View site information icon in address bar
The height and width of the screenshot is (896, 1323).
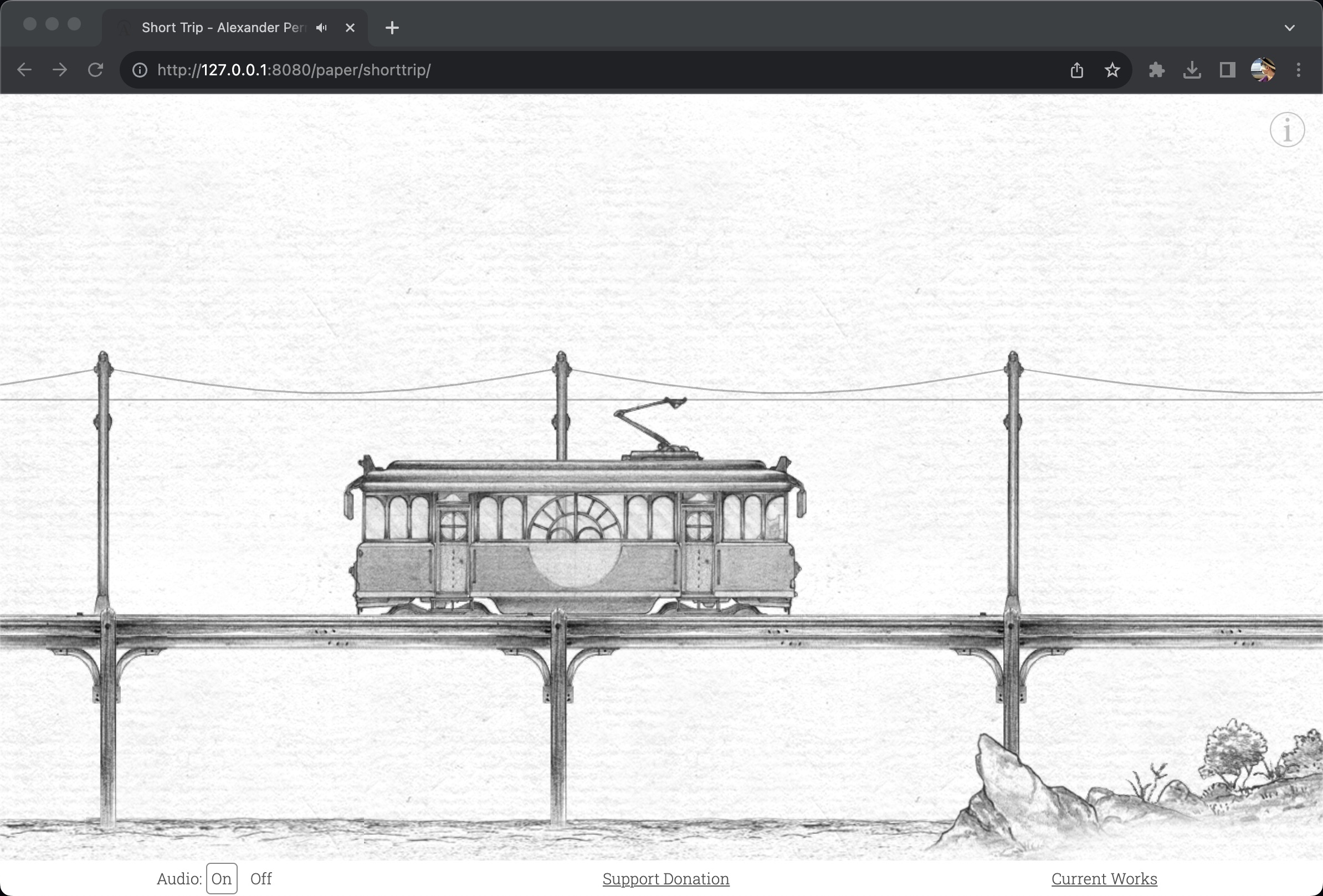(x=140, y=70)
